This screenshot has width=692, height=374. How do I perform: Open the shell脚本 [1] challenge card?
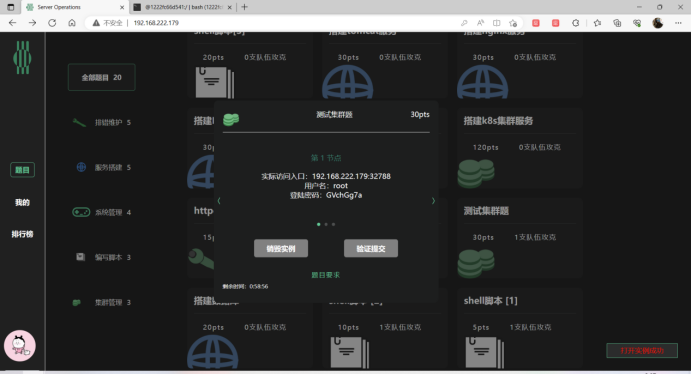click(520, 329)
